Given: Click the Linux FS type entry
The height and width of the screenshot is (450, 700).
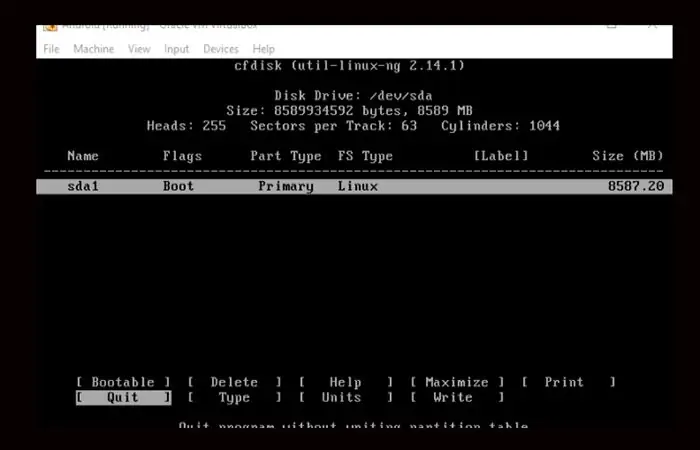Looking at the screenshot, I should coord(358,186).
